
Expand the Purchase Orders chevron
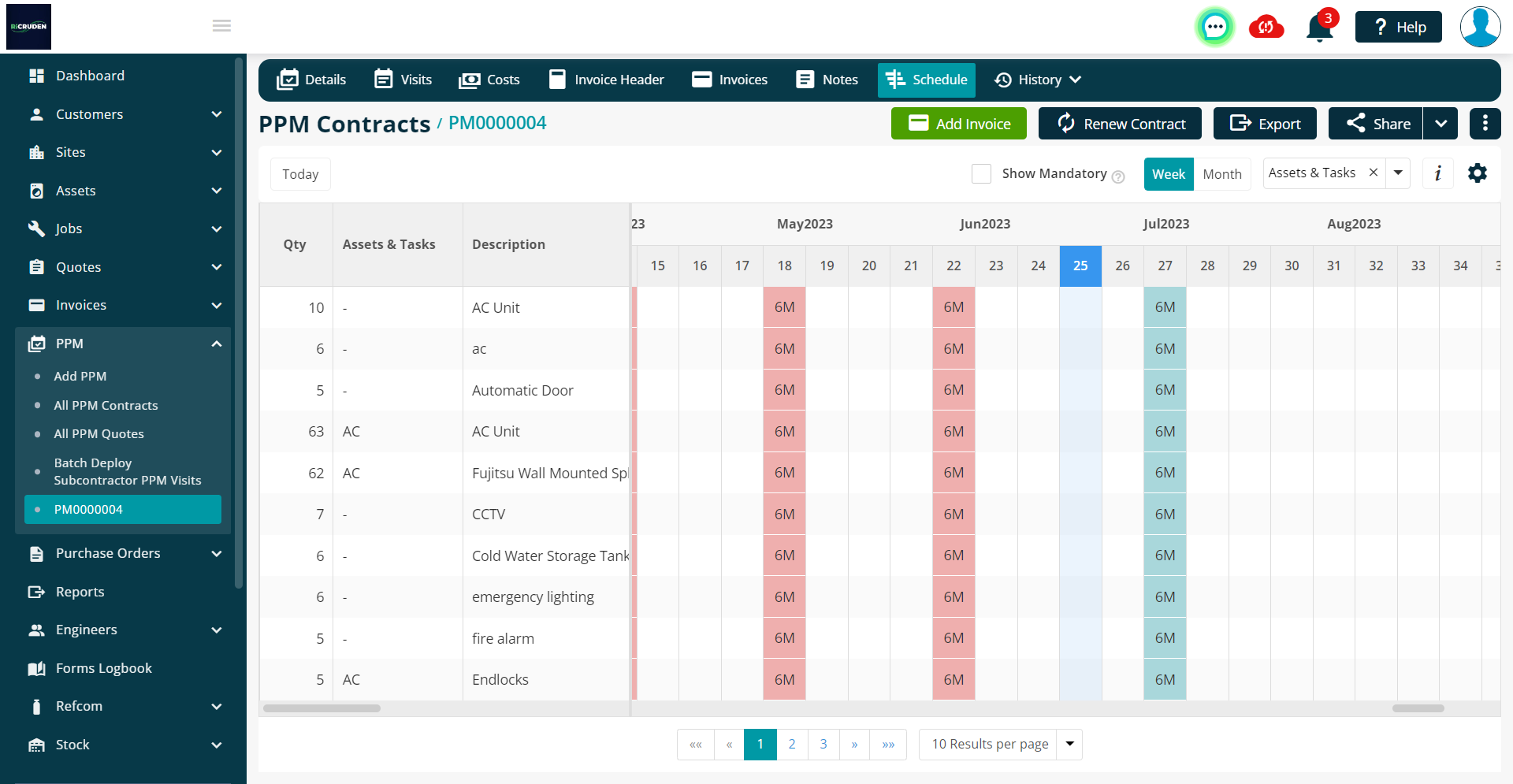click(217, 554)
